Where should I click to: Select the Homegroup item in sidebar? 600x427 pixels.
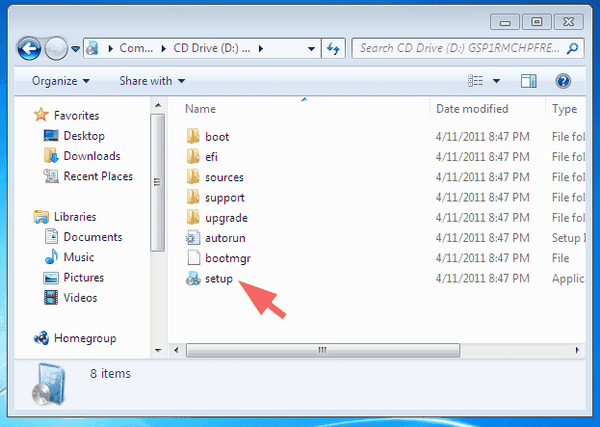[x=85, y=338]
